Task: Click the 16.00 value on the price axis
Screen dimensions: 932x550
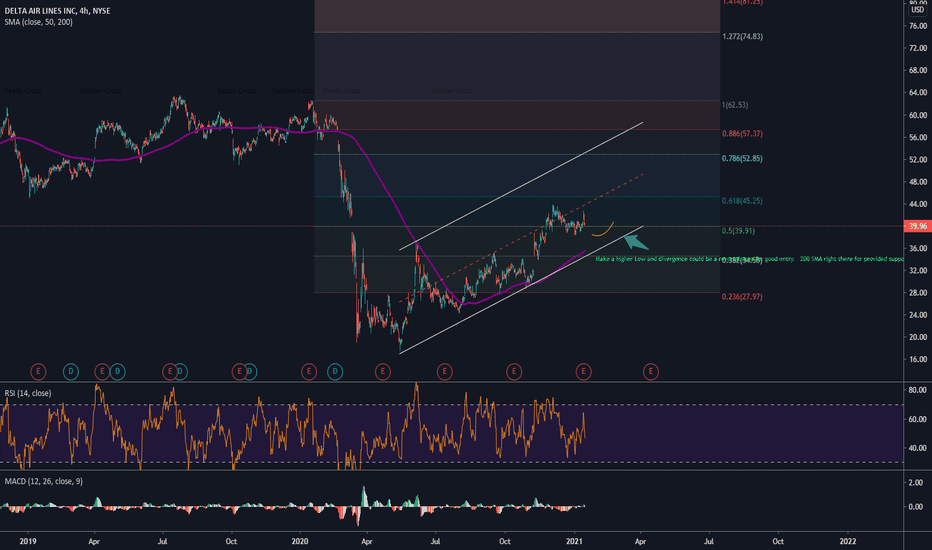Action: click(x=917, y=359)
